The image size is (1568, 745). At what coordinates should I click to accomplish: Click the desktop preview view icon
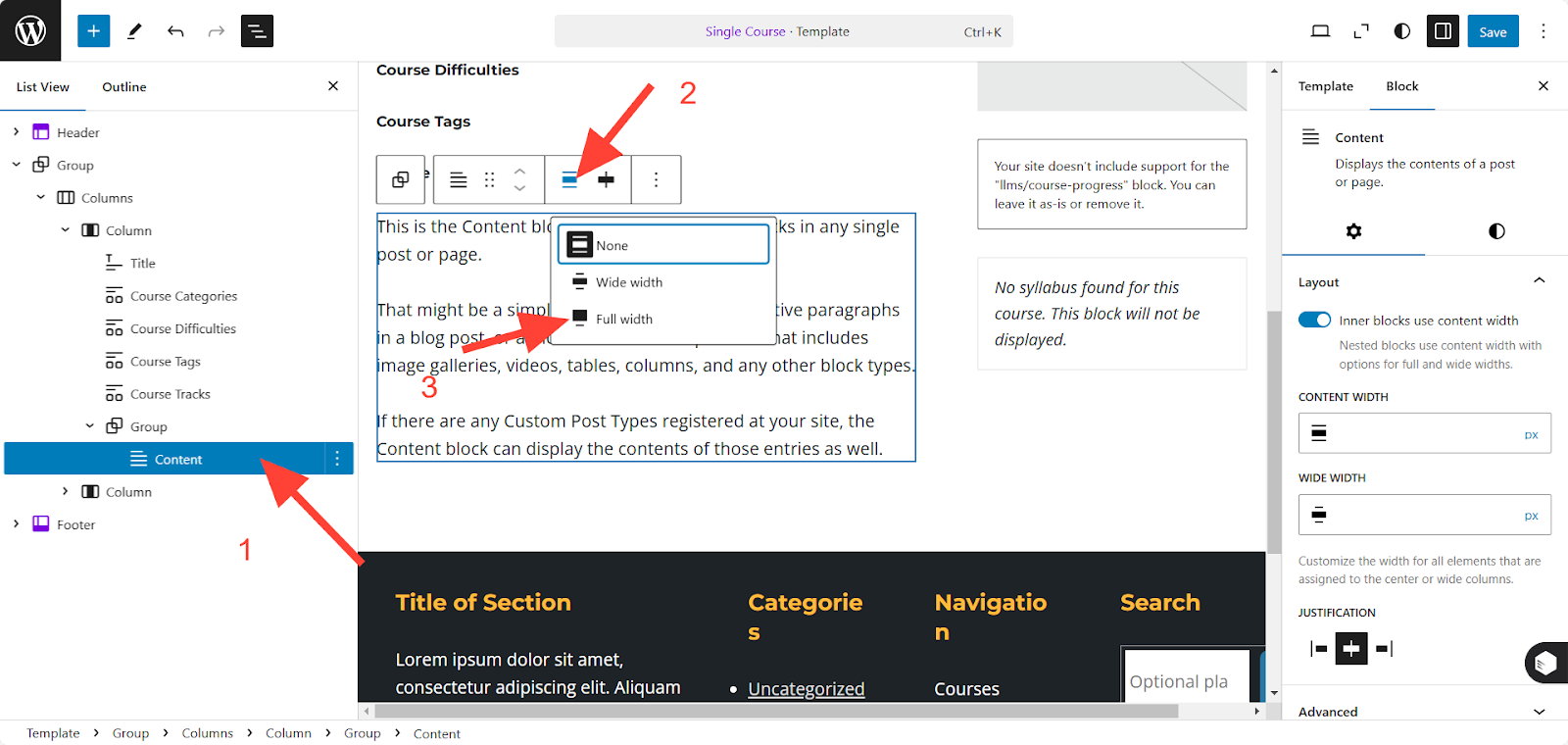coord(1320,31)
